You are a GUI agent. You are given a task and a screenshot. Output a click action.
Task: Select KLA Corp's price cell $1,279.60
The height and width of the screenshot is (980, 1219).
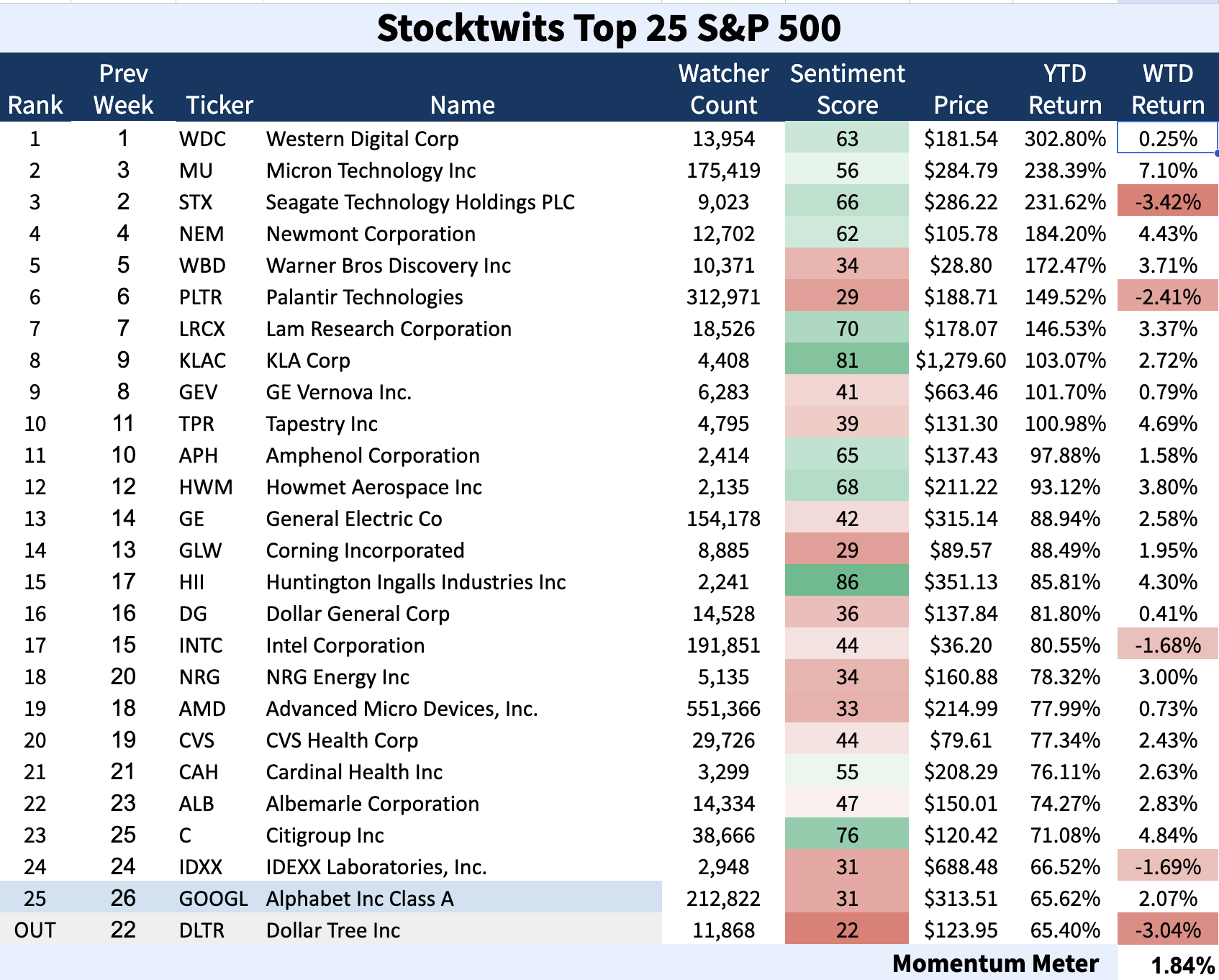click(961, 360)
